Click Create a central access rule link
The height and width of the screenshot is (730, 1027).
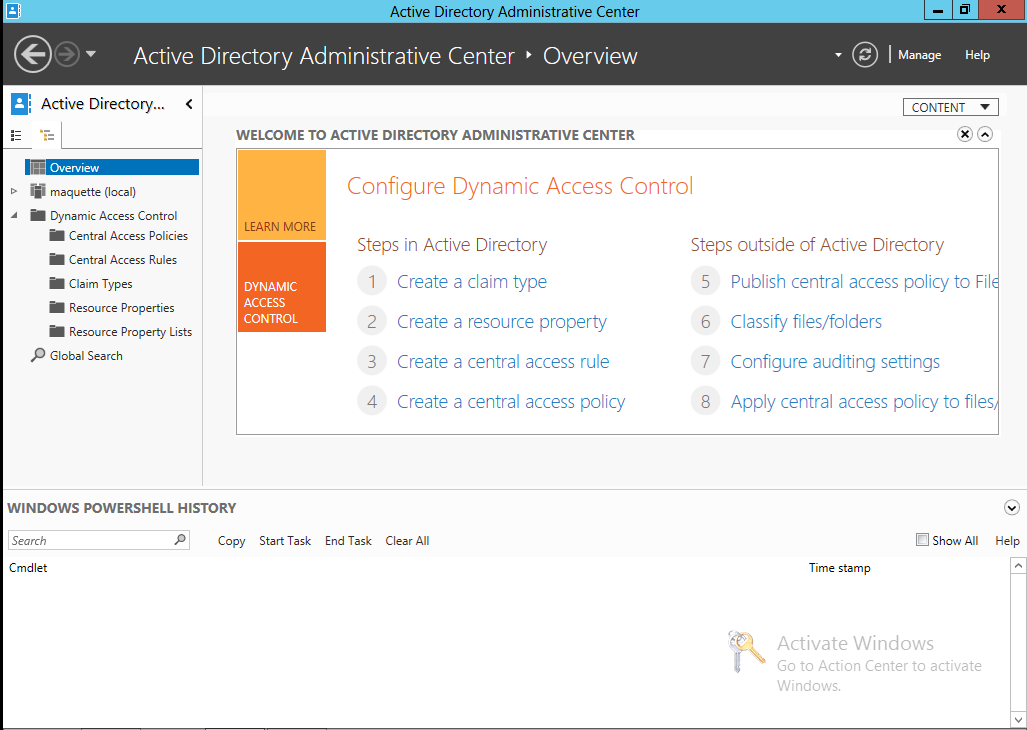point(503,361)
